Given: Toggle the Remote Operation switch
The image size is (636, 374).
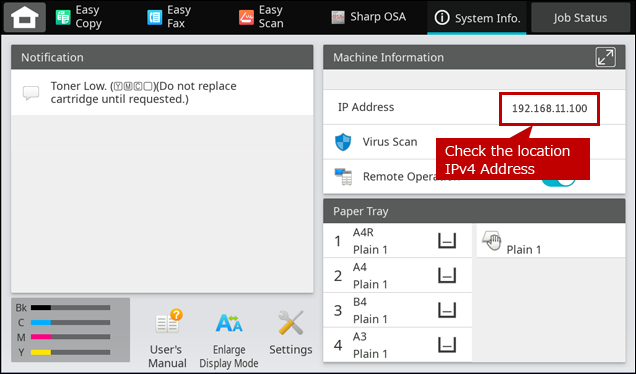Looking at the screenshot, I should (559, 181).
